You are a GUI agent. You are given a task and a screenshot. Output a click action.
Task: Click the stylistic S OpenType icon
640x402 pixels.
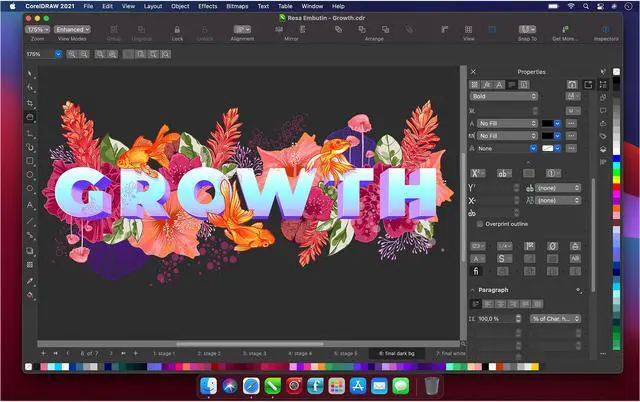[502, 258]
